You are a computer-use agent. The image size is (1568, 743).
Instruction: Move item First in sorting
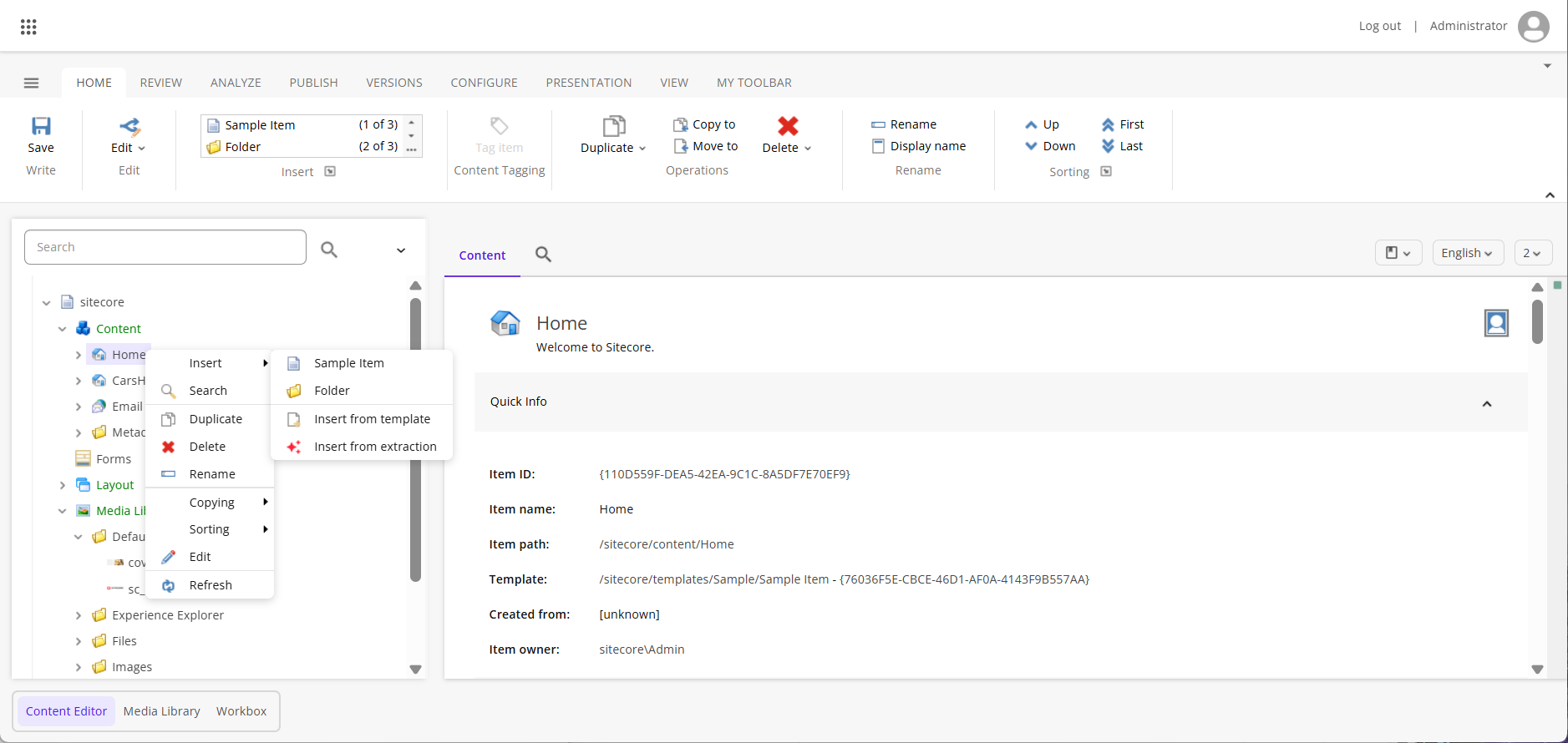point(1122,124)
